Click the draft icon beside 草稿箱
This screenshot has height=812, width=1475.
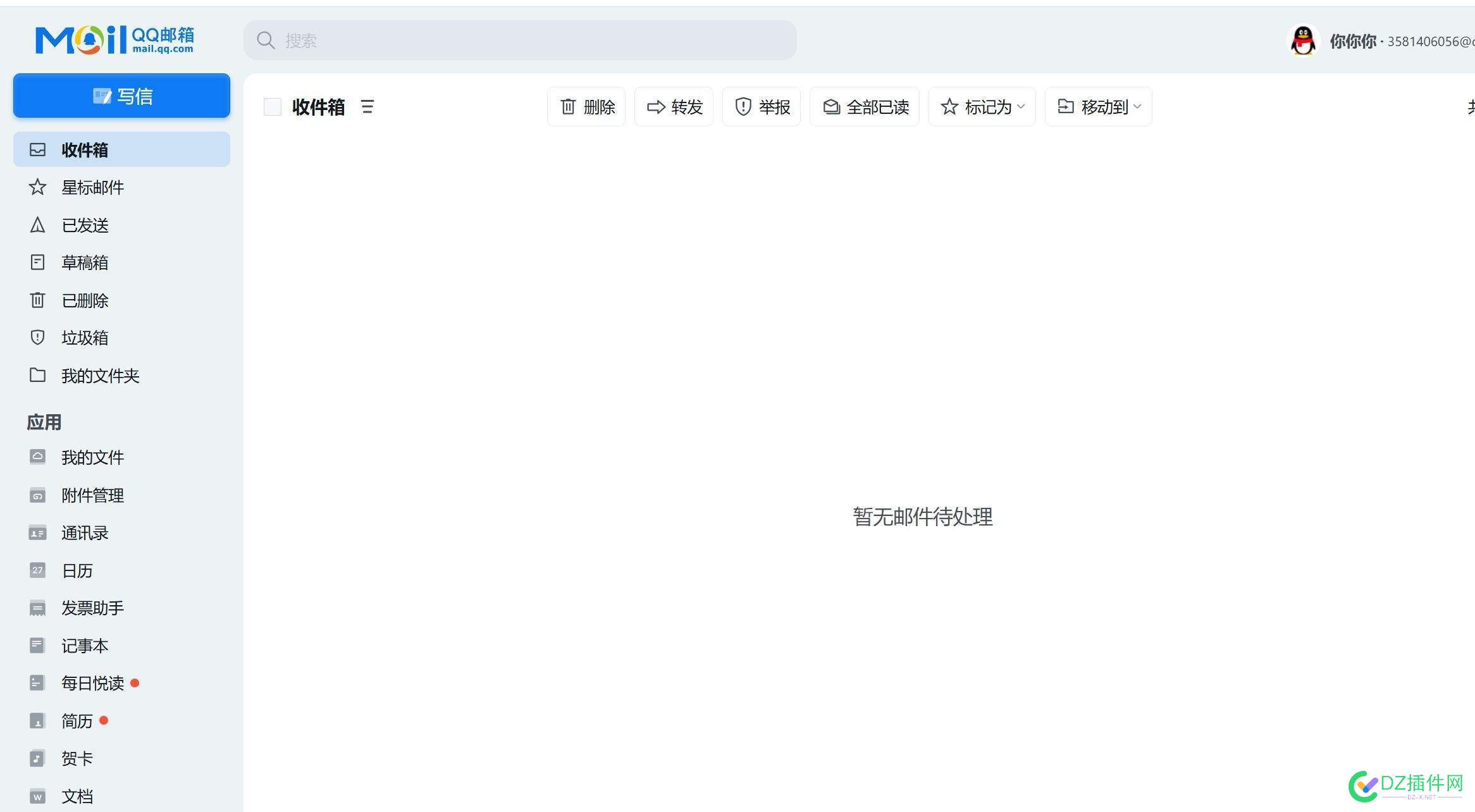pyautogui.click(x=37, y=262)
